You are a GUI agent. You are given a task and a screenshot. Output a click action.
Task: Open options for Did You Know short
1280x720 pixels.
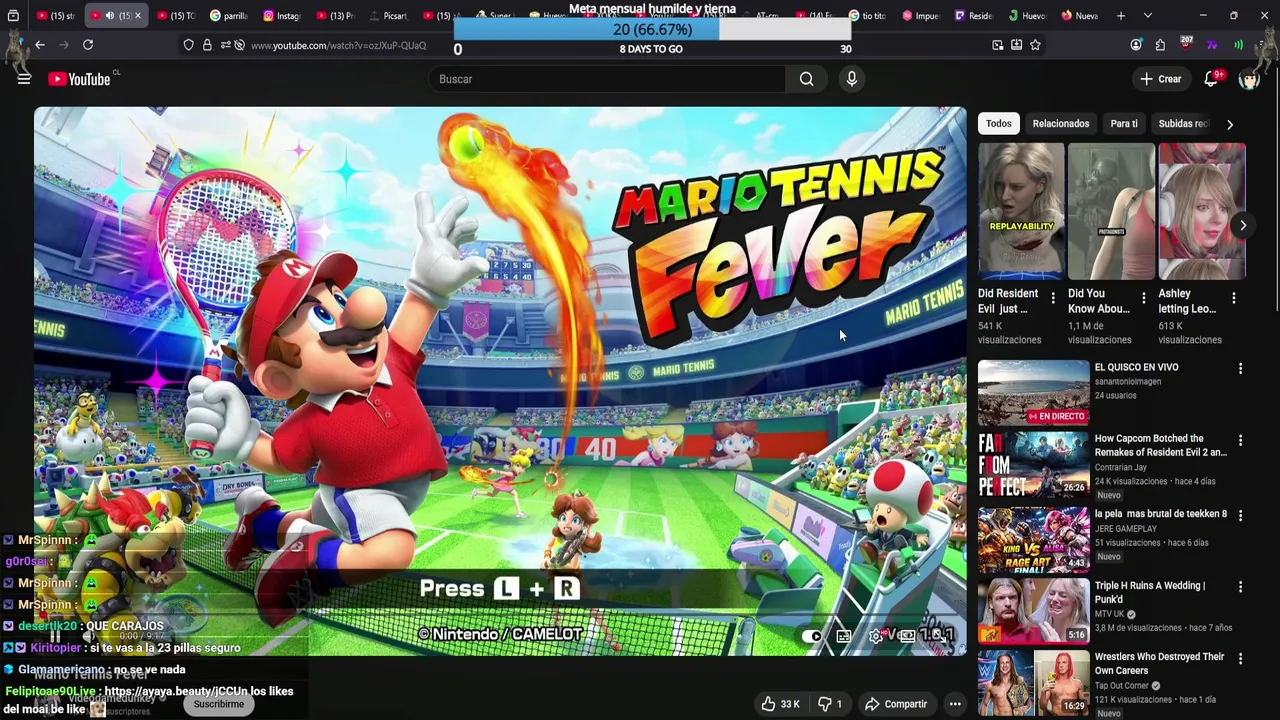tap(1143, 298)
